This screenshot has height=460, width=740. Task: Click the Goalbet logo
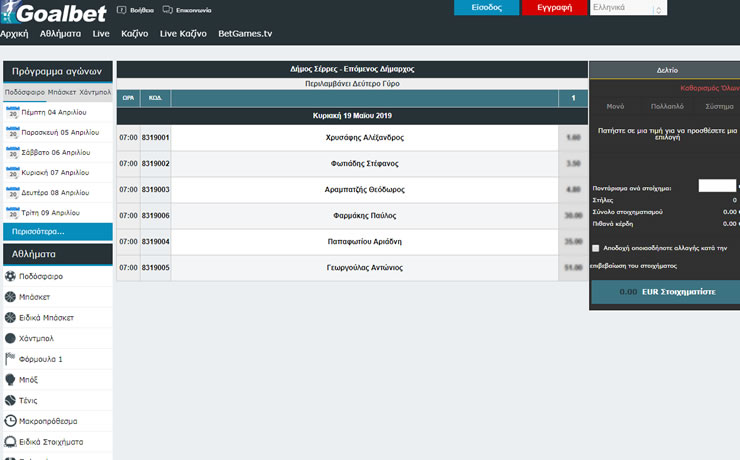pyautogui.click(x=50, y=12)
